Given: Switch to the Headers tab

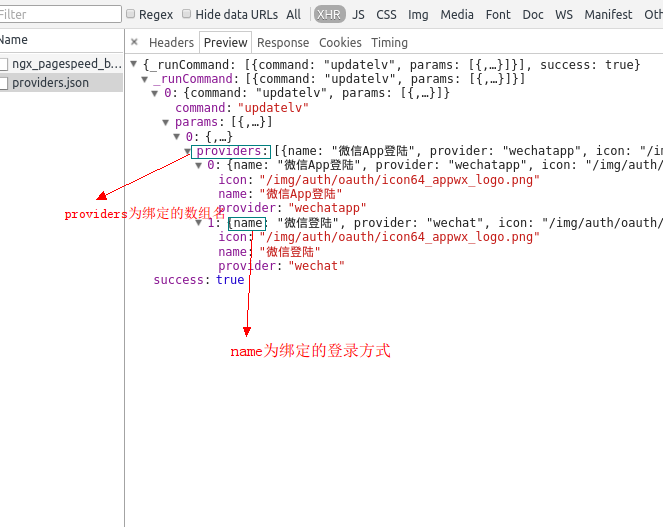Looking at the screenshot, I should pyautogui.click(x=171, y=43).
